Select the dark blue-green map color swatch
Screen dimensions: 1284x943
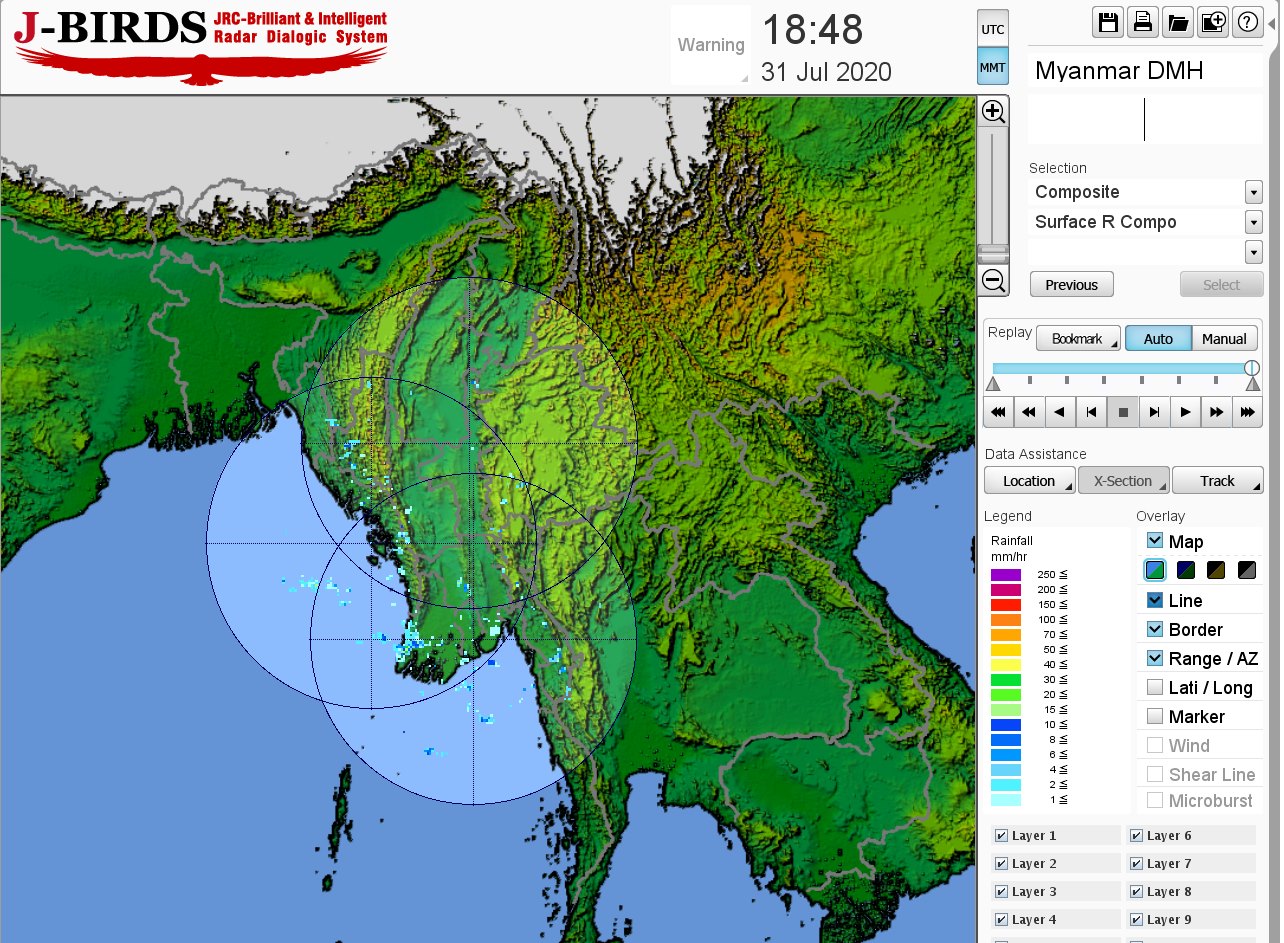[x=1186, y=570]
